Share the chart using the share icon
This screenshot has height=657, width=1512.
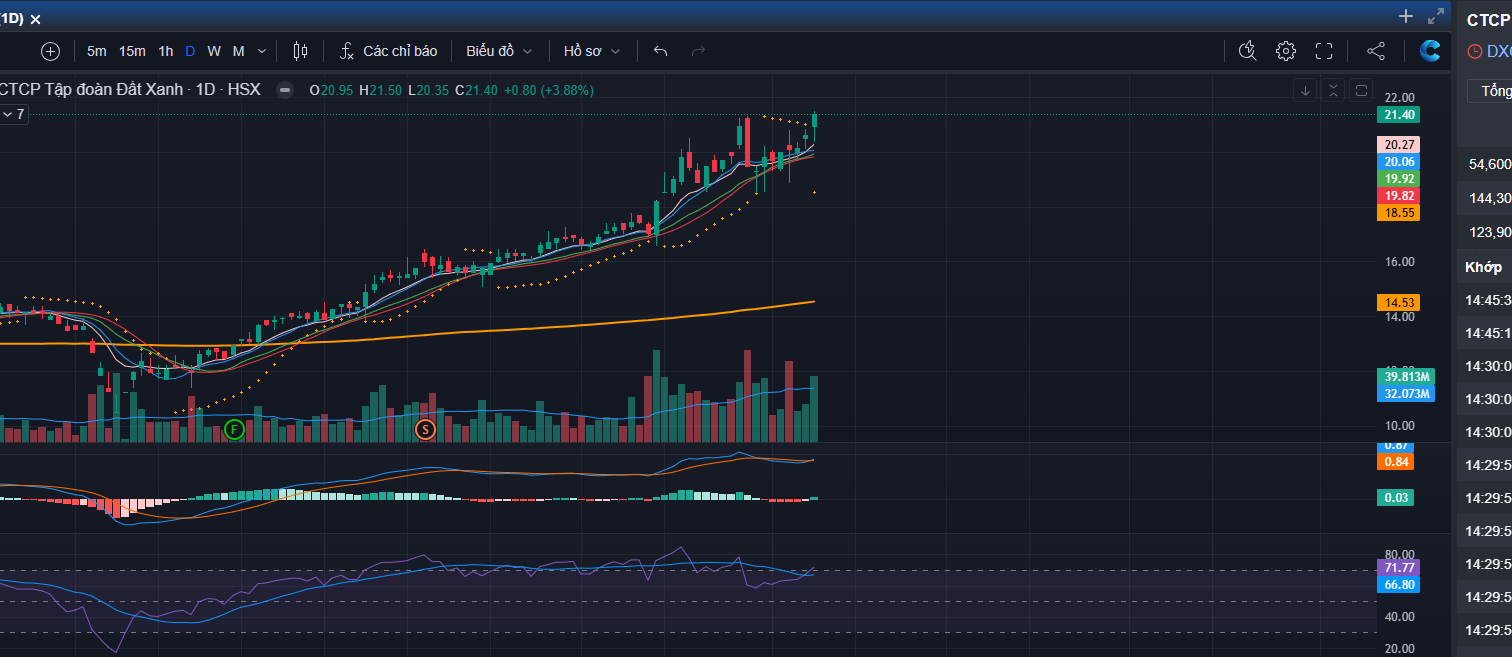1376,51
